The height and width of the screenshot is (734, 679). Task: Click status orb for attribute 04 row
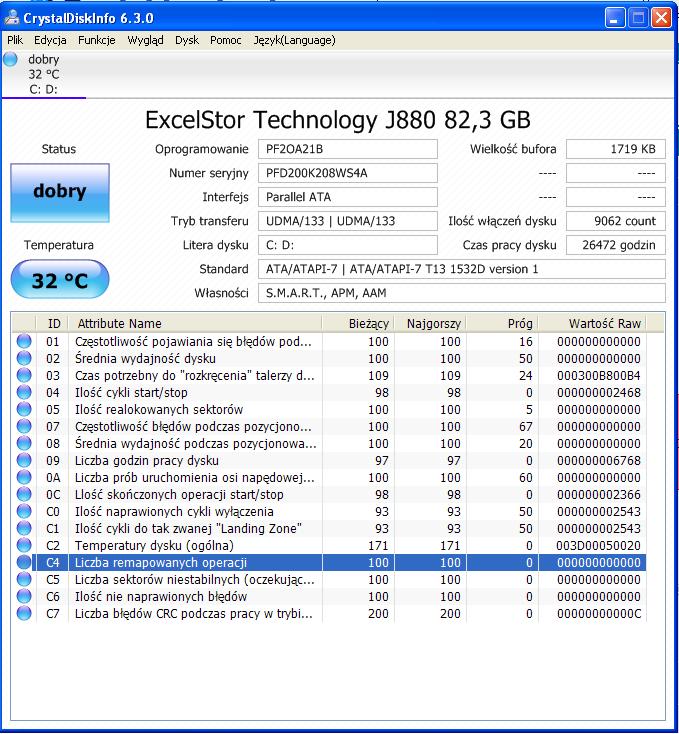24,392
